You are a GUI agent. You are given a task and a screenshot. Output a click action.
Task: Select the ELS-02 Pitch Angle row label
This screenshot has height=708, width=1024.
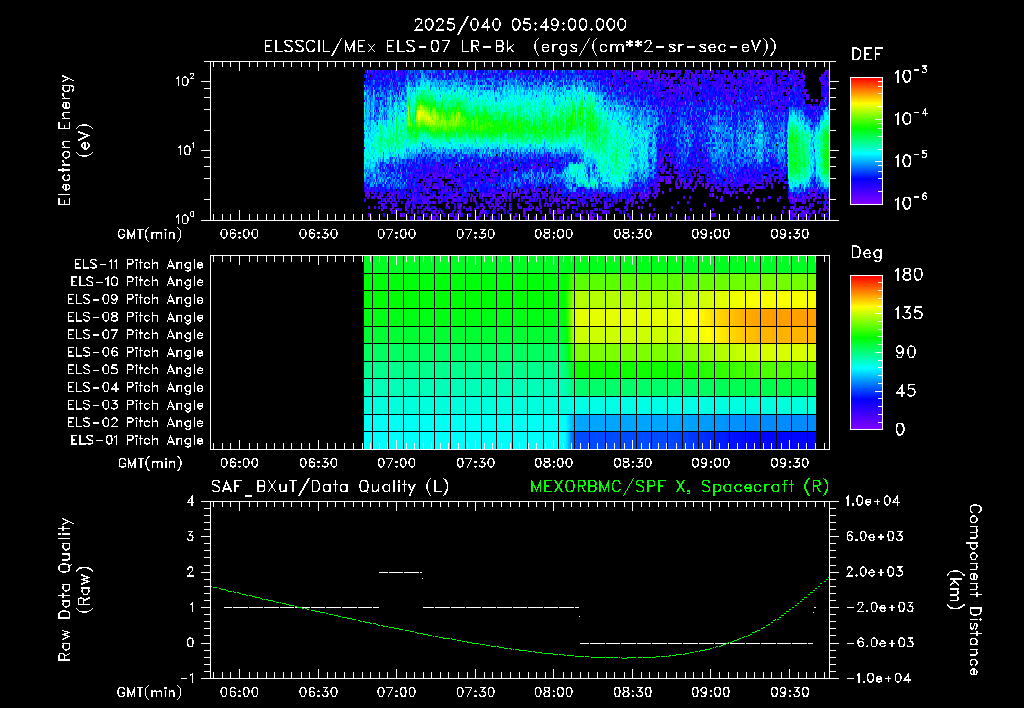click(135, 423)
